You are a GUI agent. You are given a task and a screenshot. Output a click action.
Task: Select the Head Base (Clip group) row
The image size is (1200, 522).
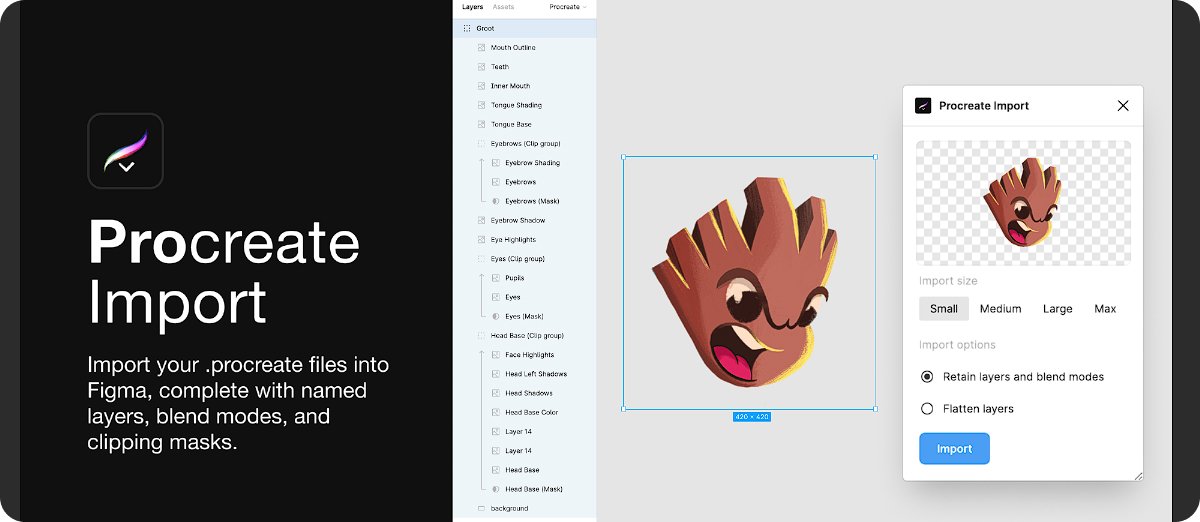pyautogui.click(x=524, y=336)
